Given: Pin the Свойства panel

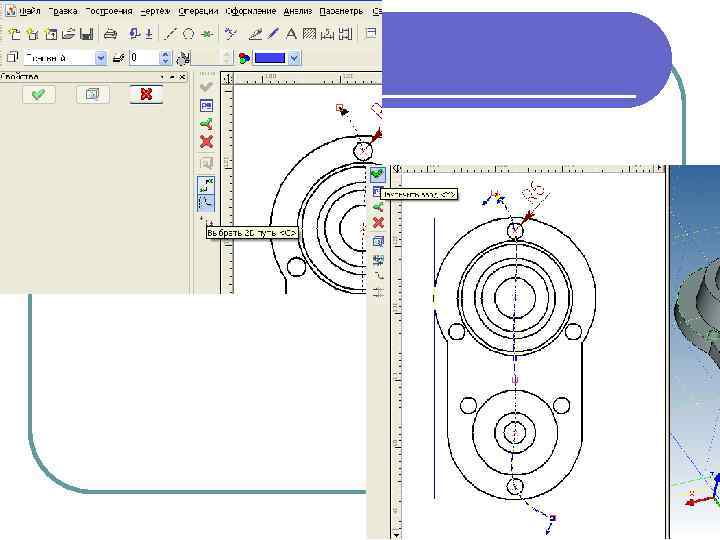Looking at the screenshot, I should (172, 77).
